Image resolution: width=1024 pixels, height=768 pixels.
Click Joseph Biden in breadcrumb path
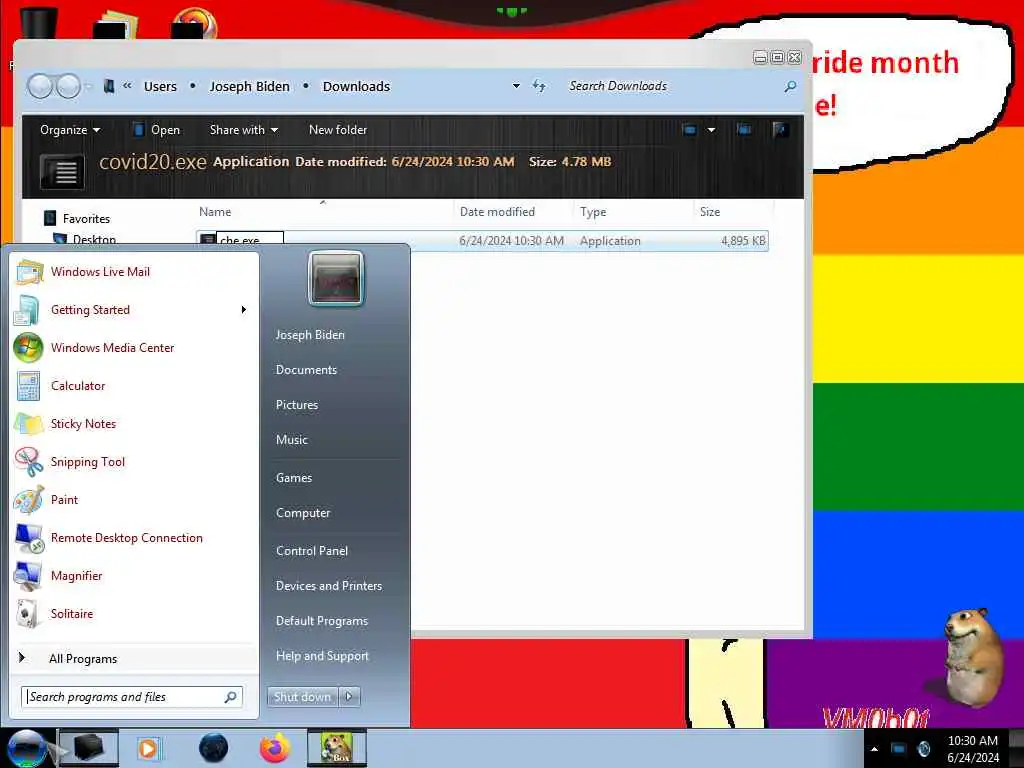[249, 86]
